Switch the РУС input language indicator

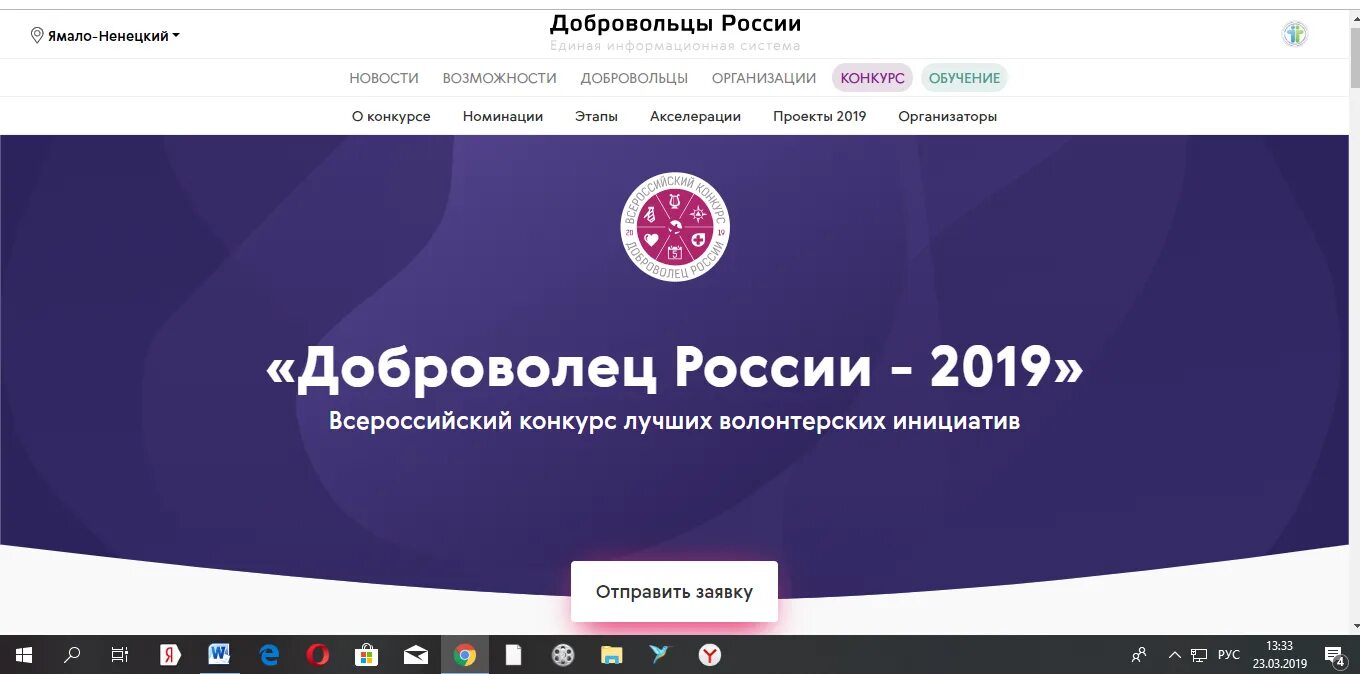click(1229, 655)
